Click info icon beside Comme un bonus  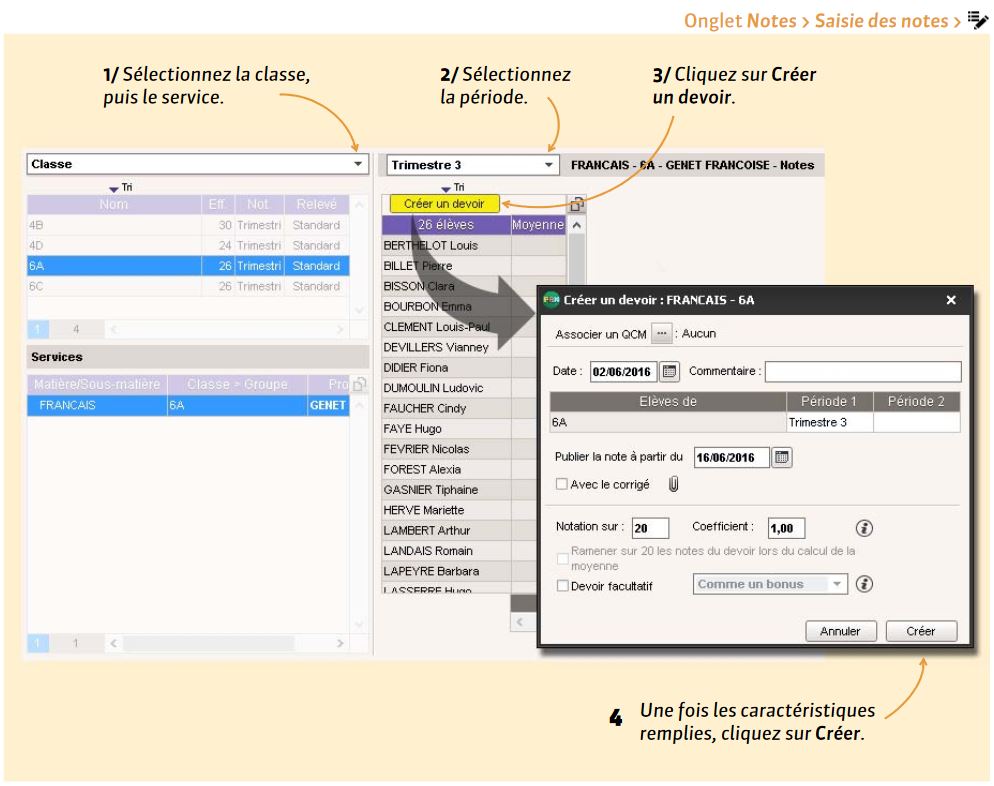pyautogui.click(x=864, y=584)
